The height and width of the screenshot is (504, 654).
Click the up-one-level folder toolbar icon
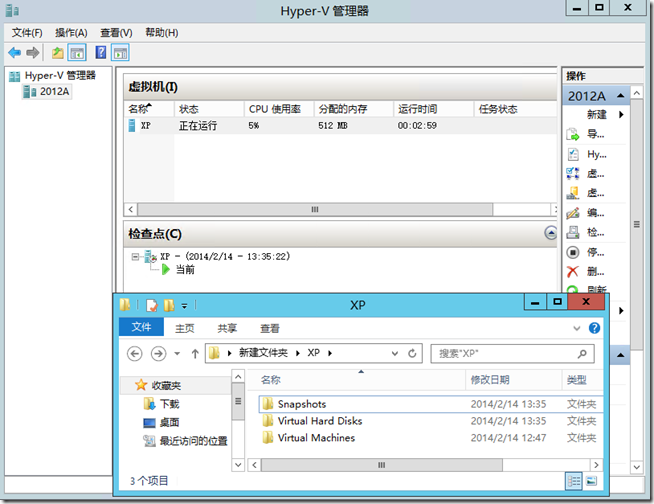(58, 53)
